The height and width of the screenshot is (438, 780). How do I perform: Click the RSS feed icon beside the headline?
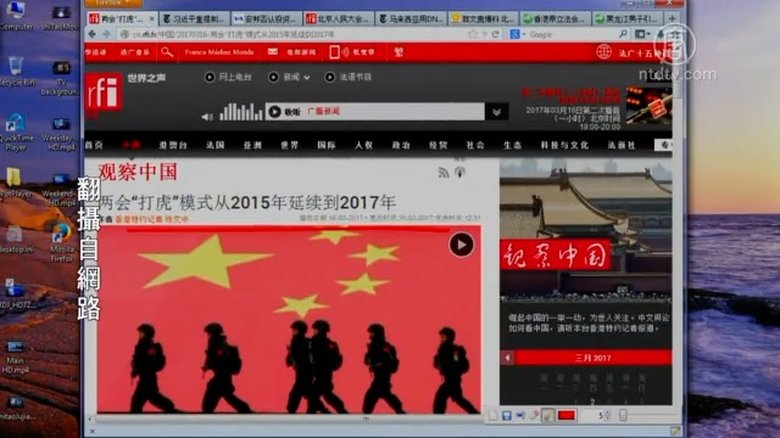point(444,173)
